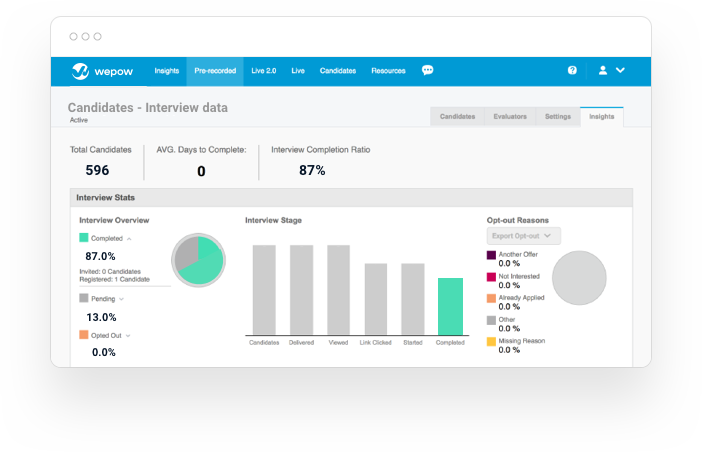Click the Link Clicked bar
Viewport: 702px width, 452px height.
[376, 299]
